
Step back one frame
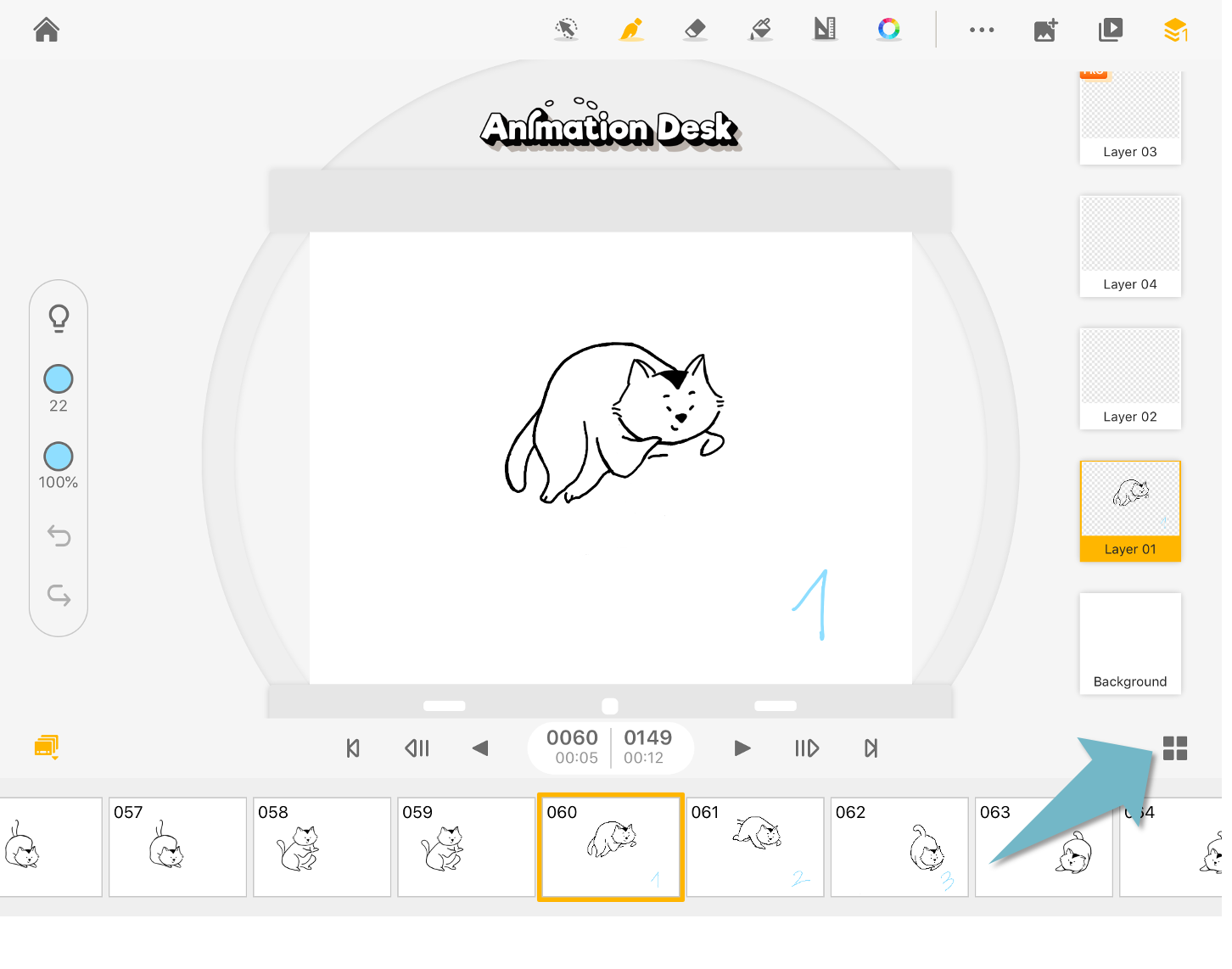pos(417,748)
